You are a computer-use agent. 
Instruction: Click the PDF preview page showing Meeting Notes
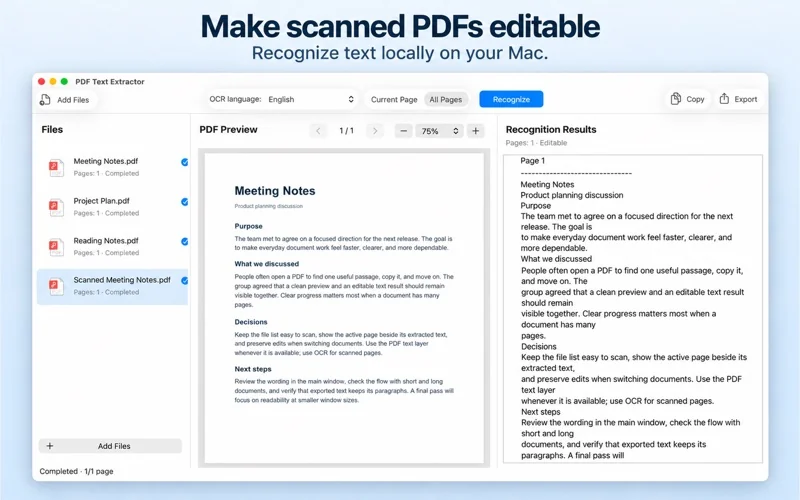[x=344, y=308]
